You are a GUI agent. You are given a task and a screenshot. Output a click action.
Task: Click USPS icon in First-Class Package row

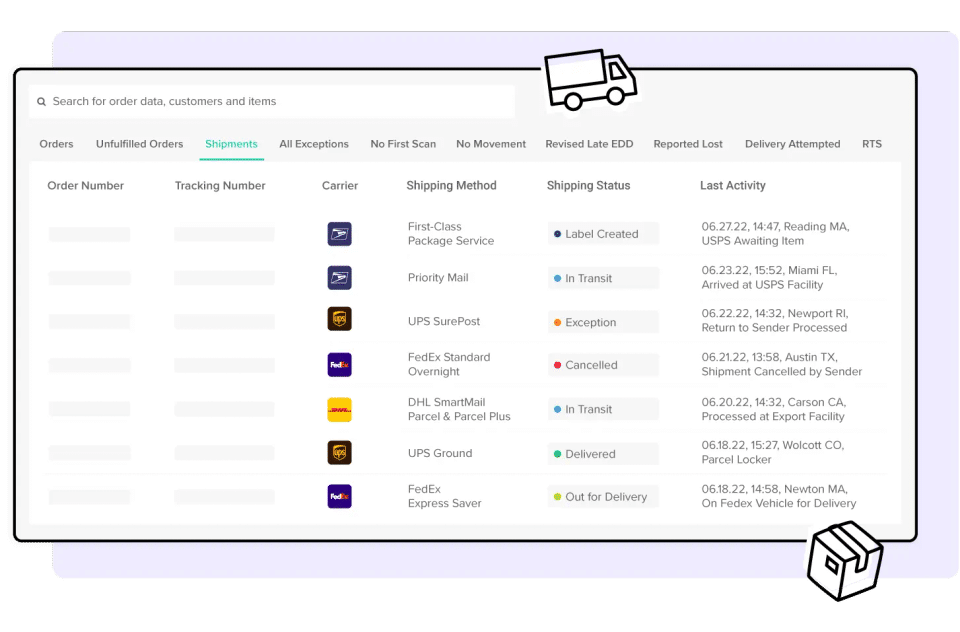(x=339, y=234)
